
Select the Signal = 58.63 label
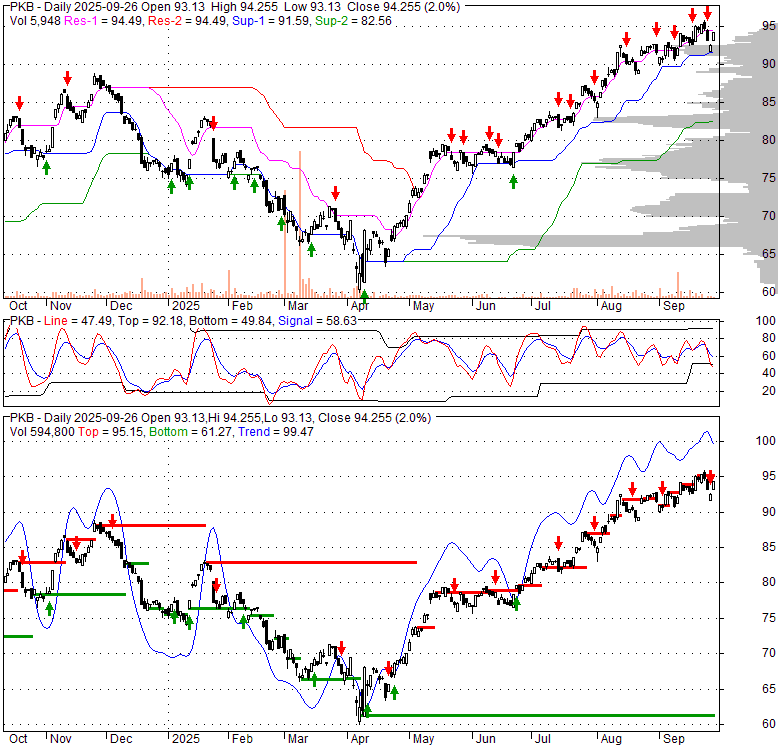pyautogui.click(x=317, y=321)
